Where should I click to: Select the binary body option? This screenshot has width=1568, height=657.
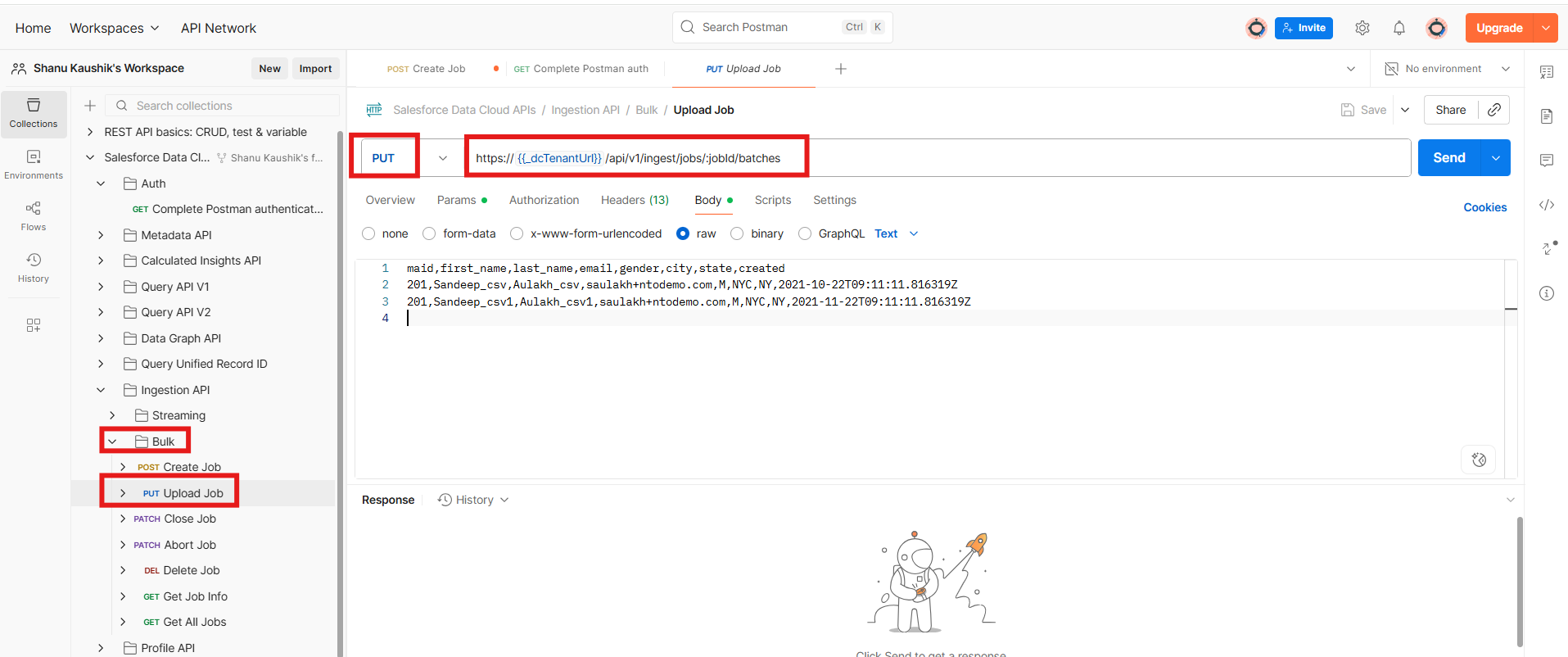click(x=737, y=234)
